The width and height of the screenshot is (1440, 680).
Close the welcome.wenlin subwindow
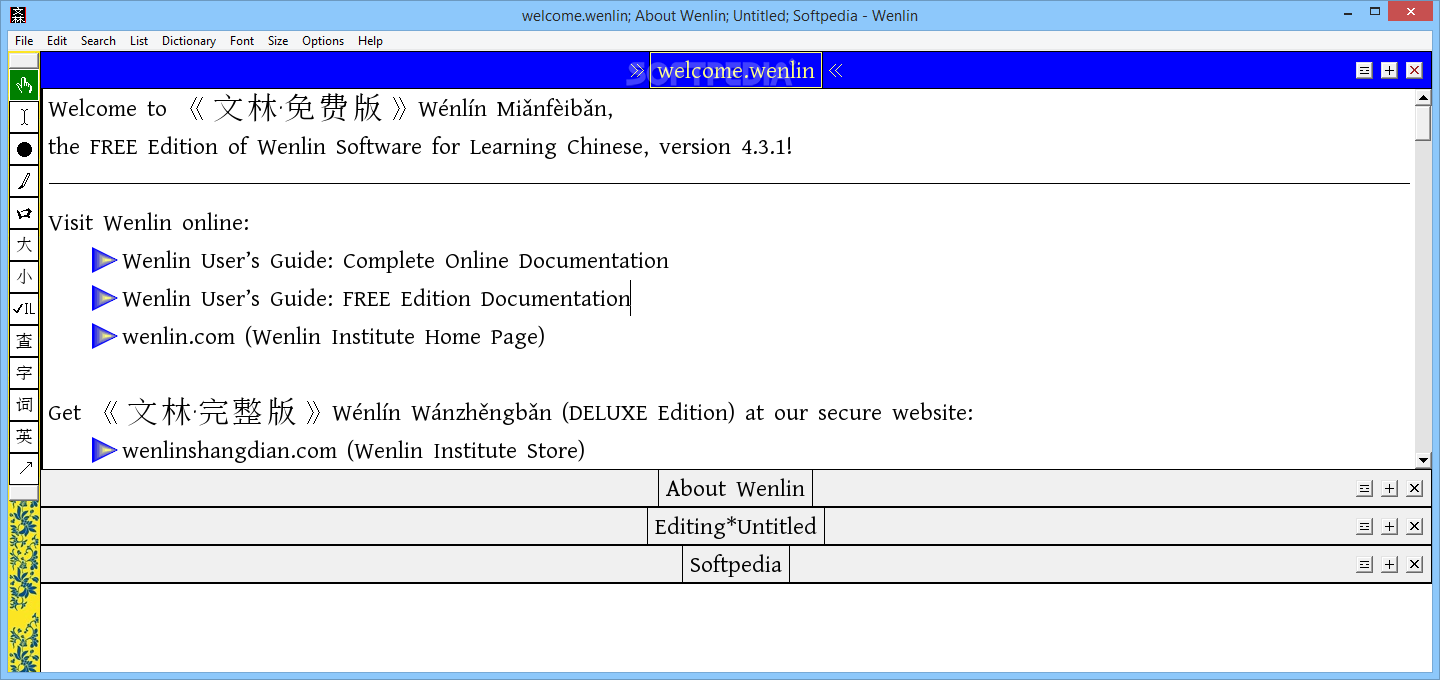[x=1414, y=70]
